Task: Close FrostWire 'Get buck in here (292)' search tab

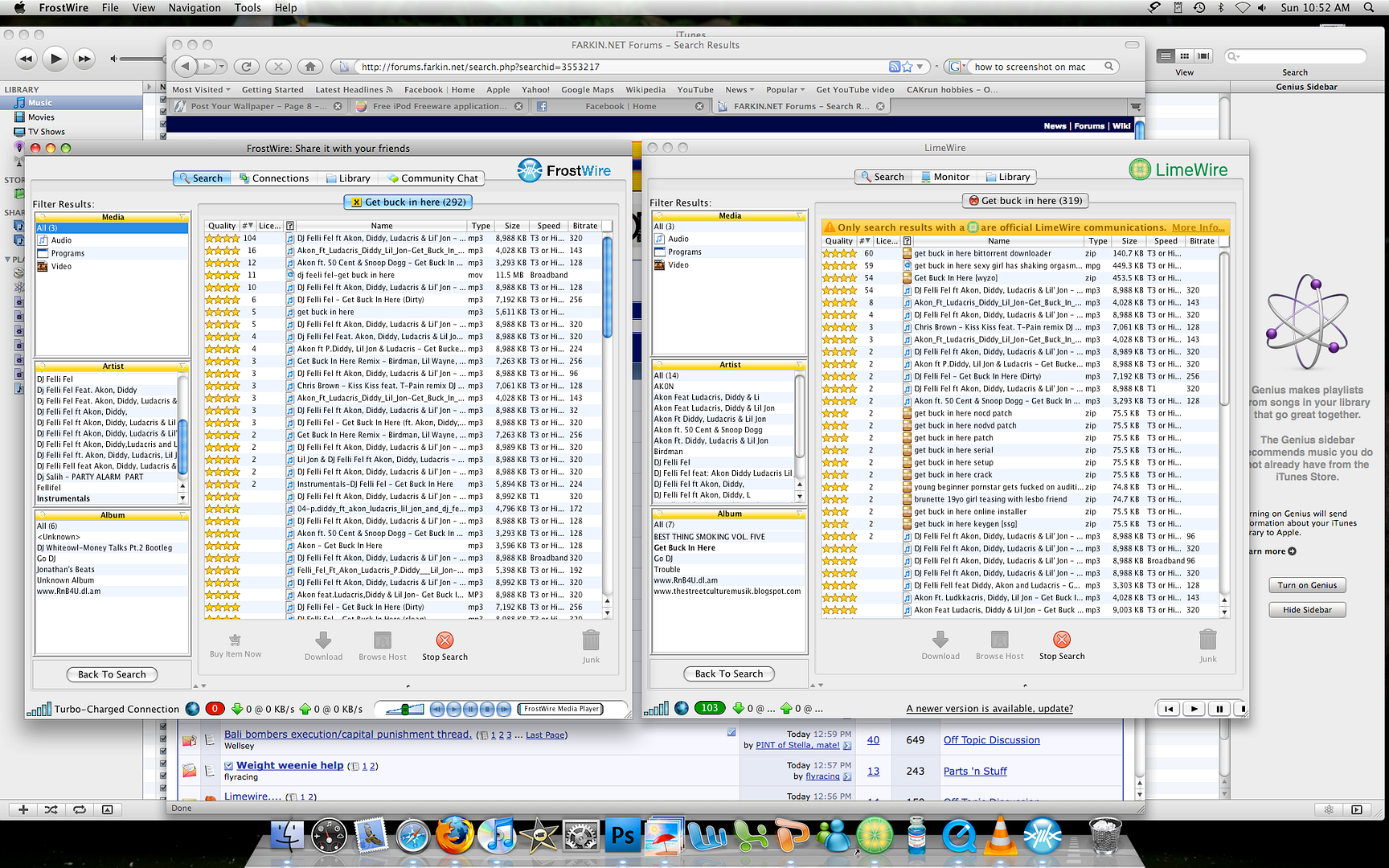Action: pos(357,203)
